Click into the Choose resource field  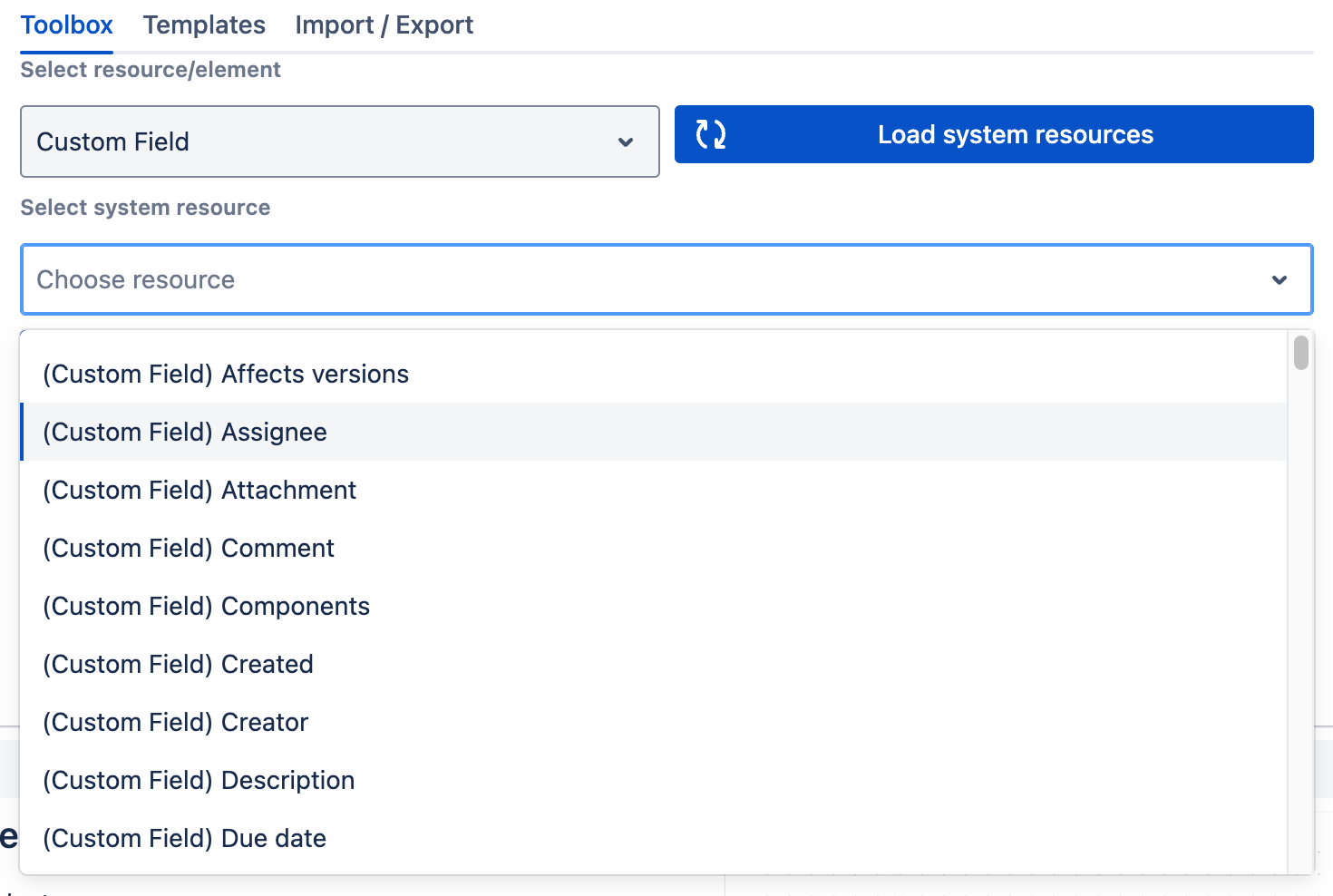click(635, 280)
